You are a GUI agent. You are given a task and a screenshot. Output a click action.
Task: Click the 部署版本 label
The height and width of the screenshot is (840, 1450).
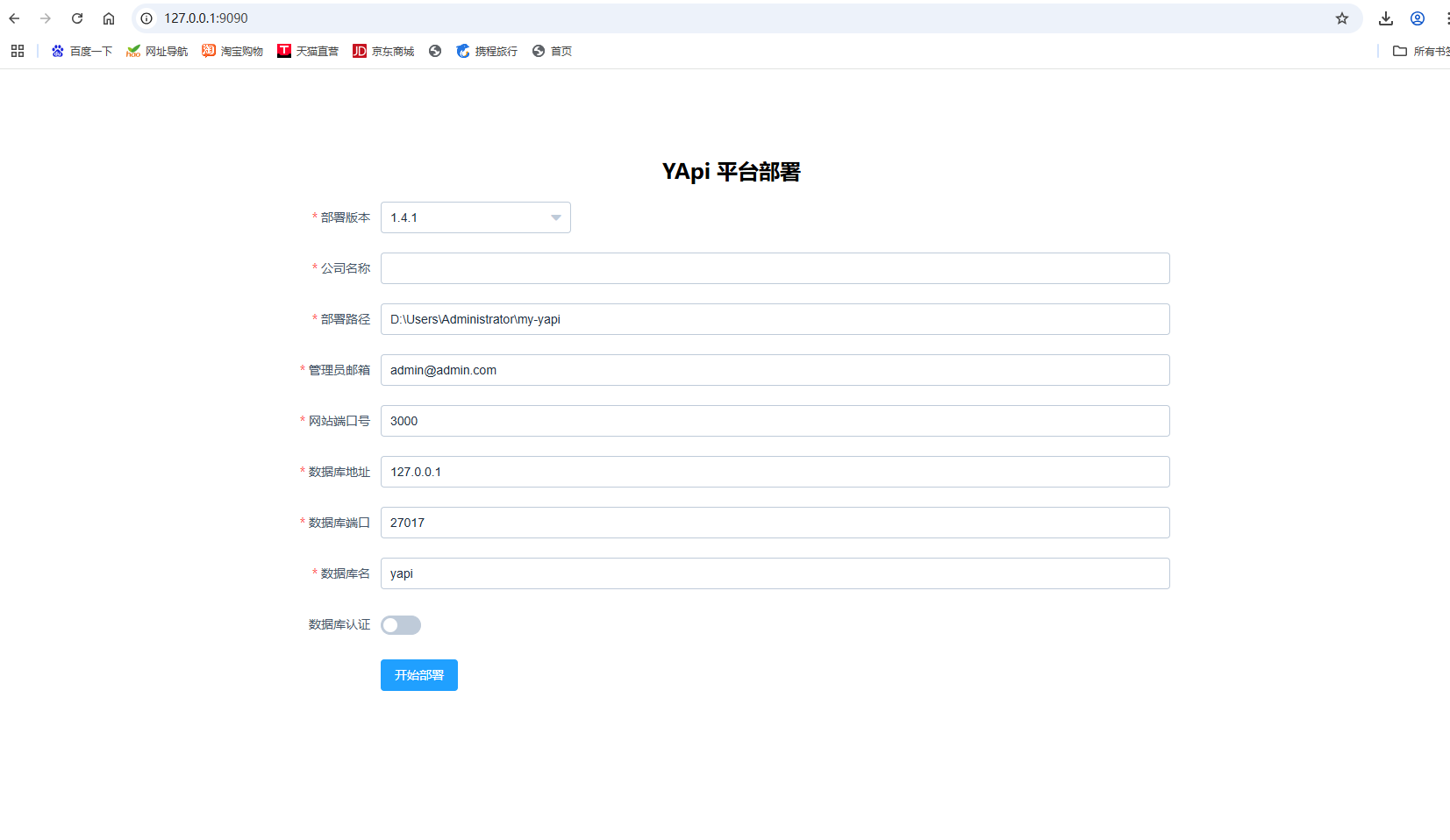point(346,217)
